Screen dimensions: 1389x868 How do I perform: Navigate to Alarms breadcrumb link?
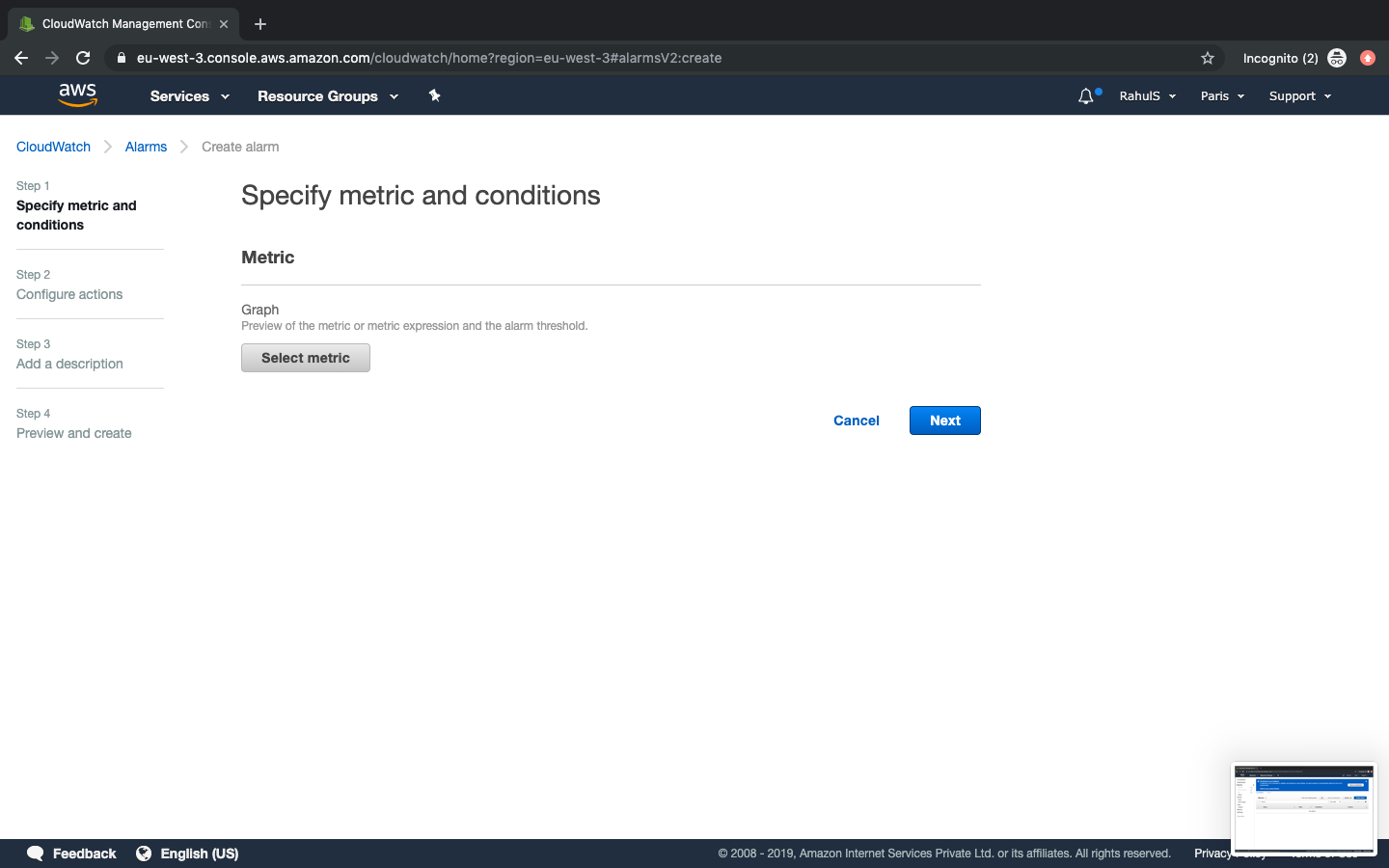point(146,147)
